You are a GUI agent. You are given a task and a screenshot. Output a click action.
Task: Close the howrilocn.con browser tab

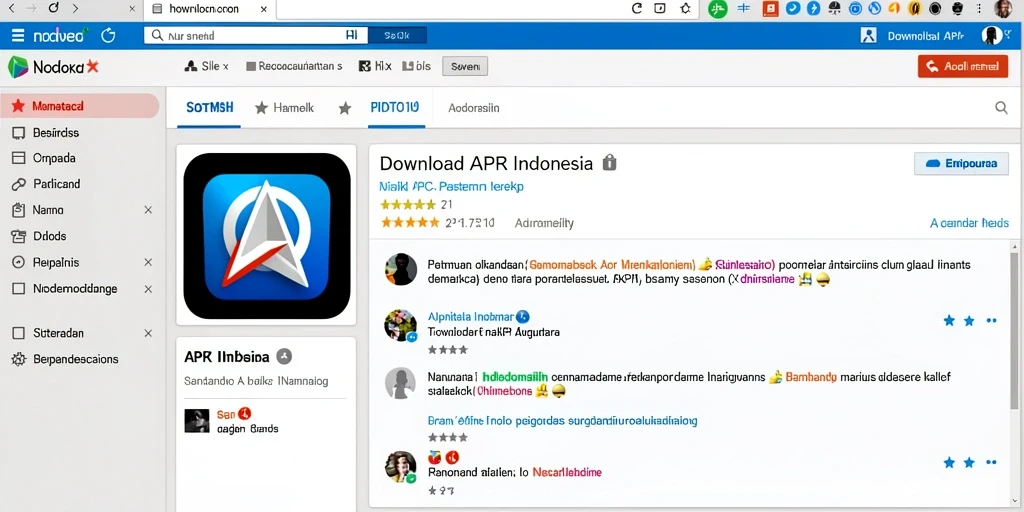[263, 9]
